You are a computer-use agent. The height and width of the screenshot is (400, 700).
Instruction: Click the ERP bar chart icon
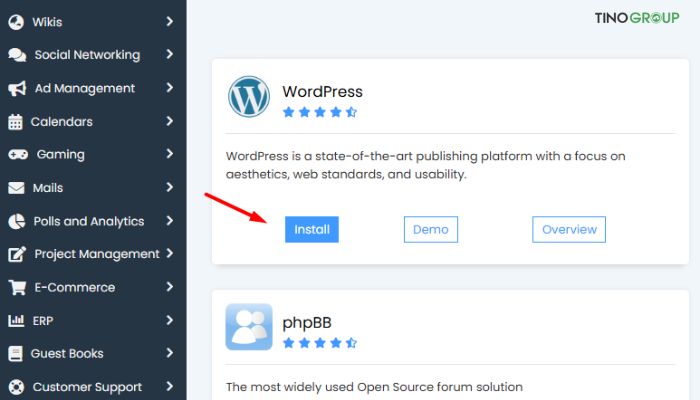[x=16, y=321]
